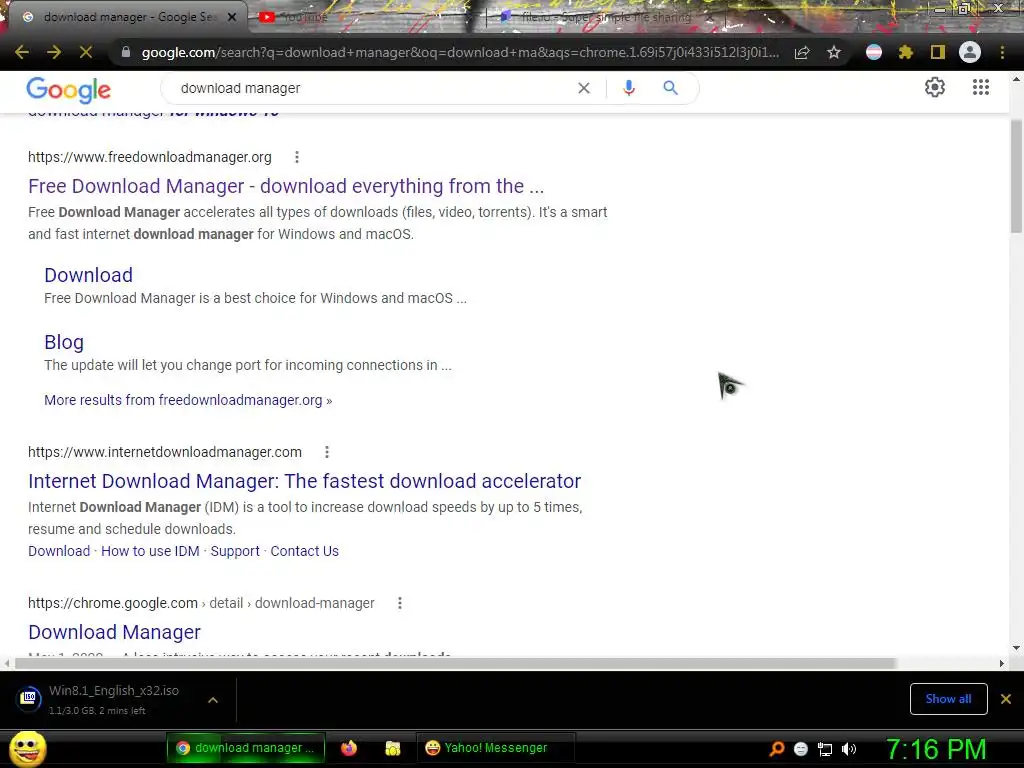
Task: Close the downloads bar
Action: pyautogui.click(x=1006, y=699)
